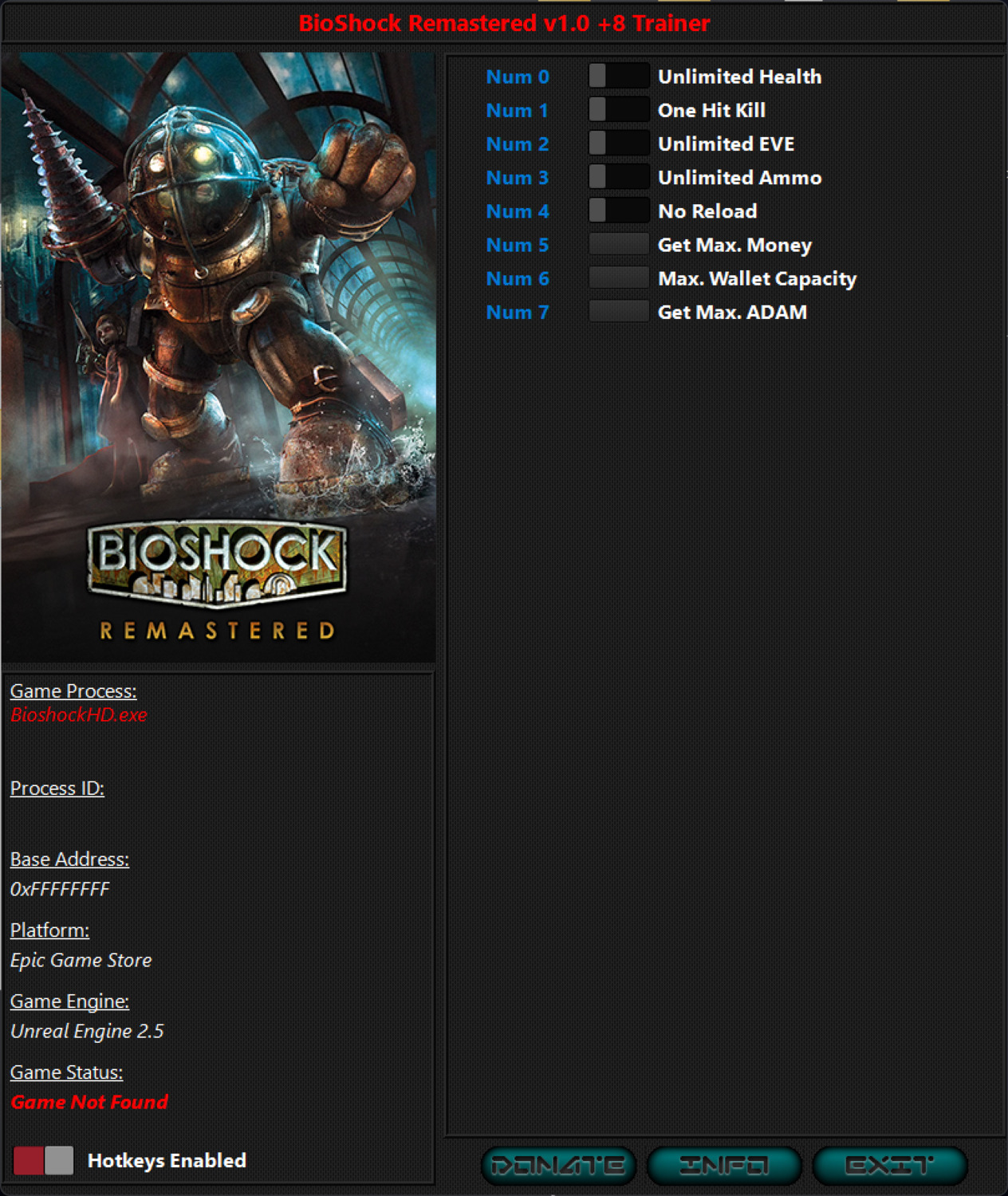The width and height of the screenshot is (1008, 1196).
Task: Trigger the Get Max. Money cheat
Action: [x=618, y=245]
